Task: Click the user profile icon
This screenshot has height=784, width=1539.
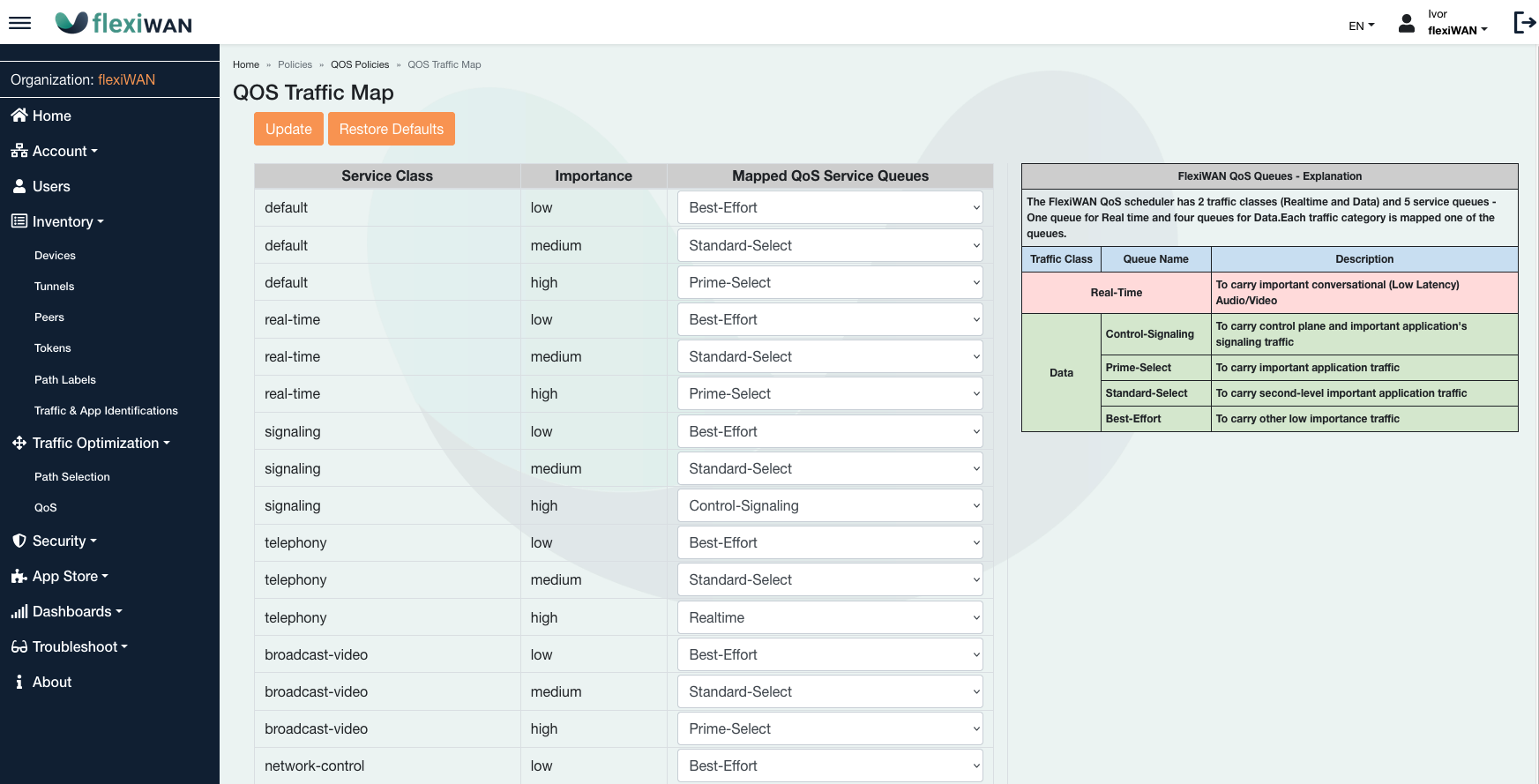Action: (1407, 23)
